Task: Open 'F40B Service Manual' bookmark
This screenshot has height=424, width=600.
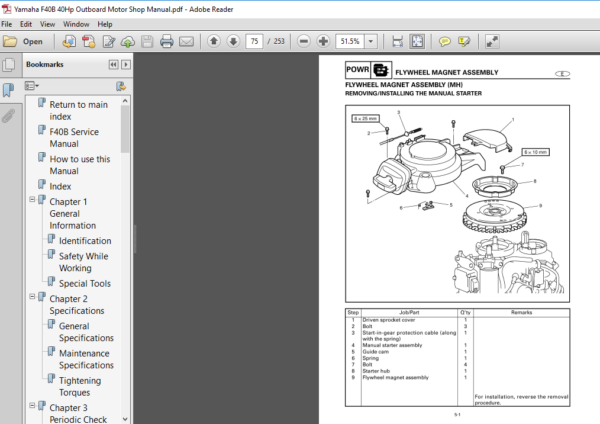Action: tap(74, 138)
